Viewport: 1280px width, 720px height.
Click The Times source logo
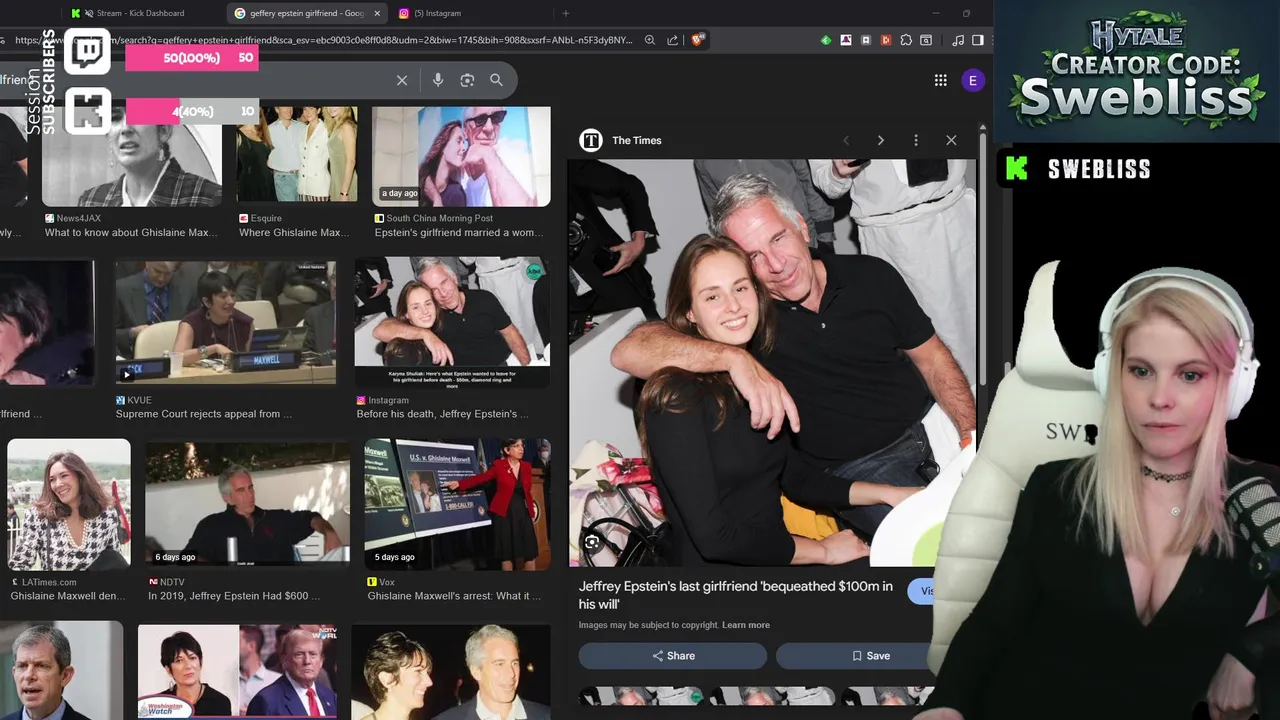pos(591,140)
